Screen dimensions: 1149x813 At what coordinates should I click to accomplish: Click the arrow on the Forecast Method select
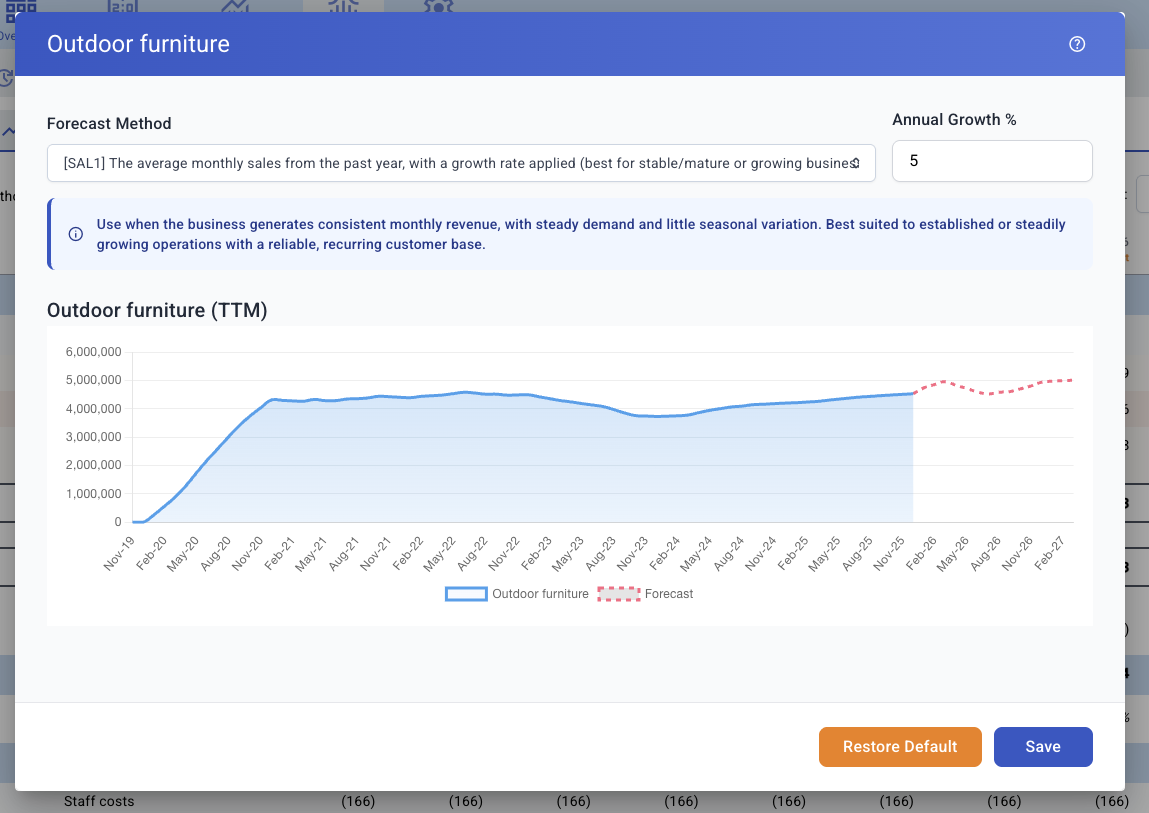[856, 163]
